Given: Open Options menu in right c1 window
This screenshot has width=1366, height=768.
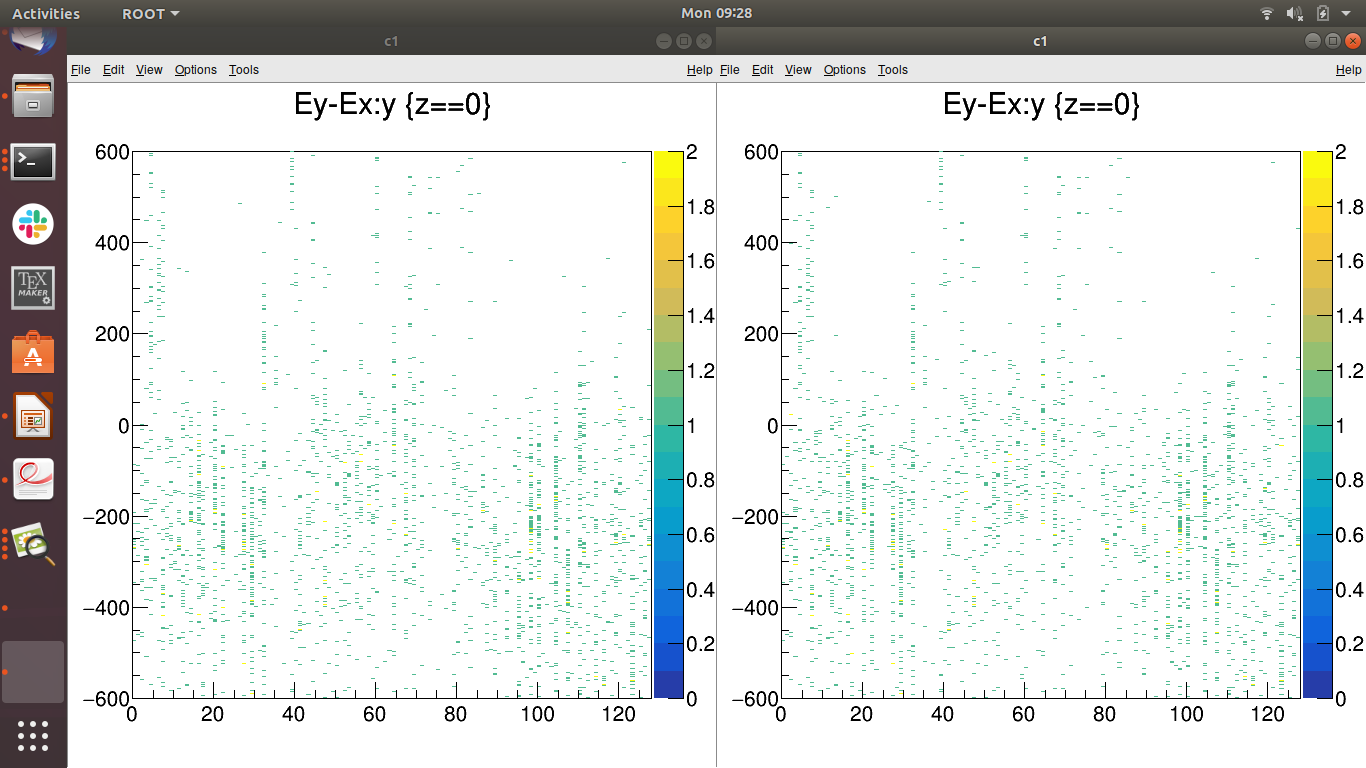Looking at the screenshot, I should click(845, 70).
